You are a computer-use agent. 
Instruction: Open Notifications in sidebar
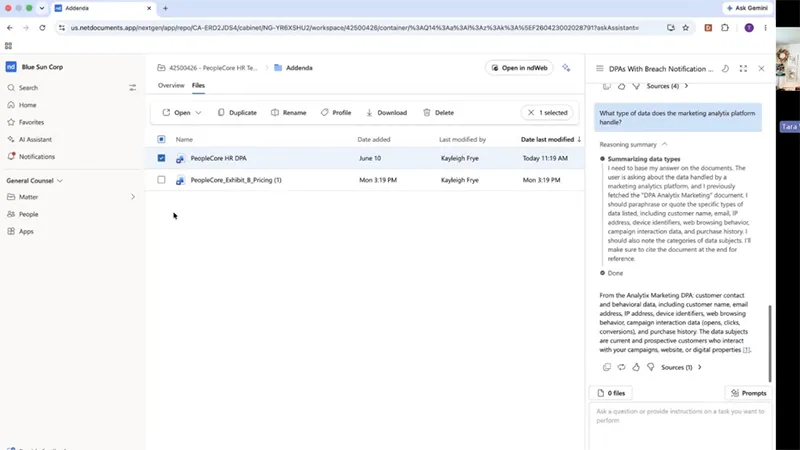[37, 157]
